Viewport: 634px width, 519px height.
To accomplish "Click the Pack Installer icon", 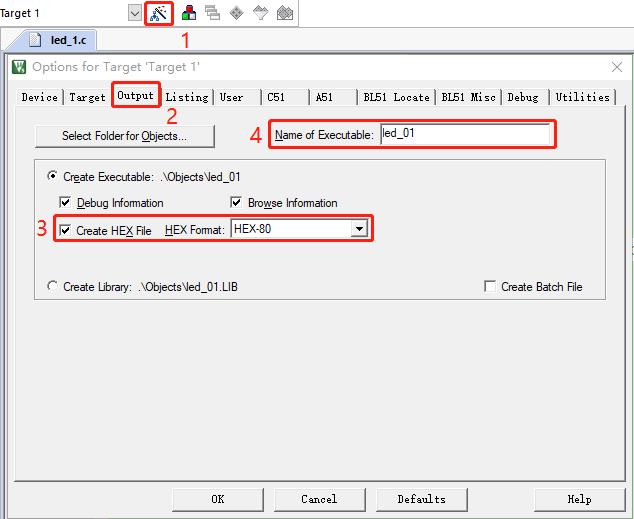I will [x=285, y=13].
